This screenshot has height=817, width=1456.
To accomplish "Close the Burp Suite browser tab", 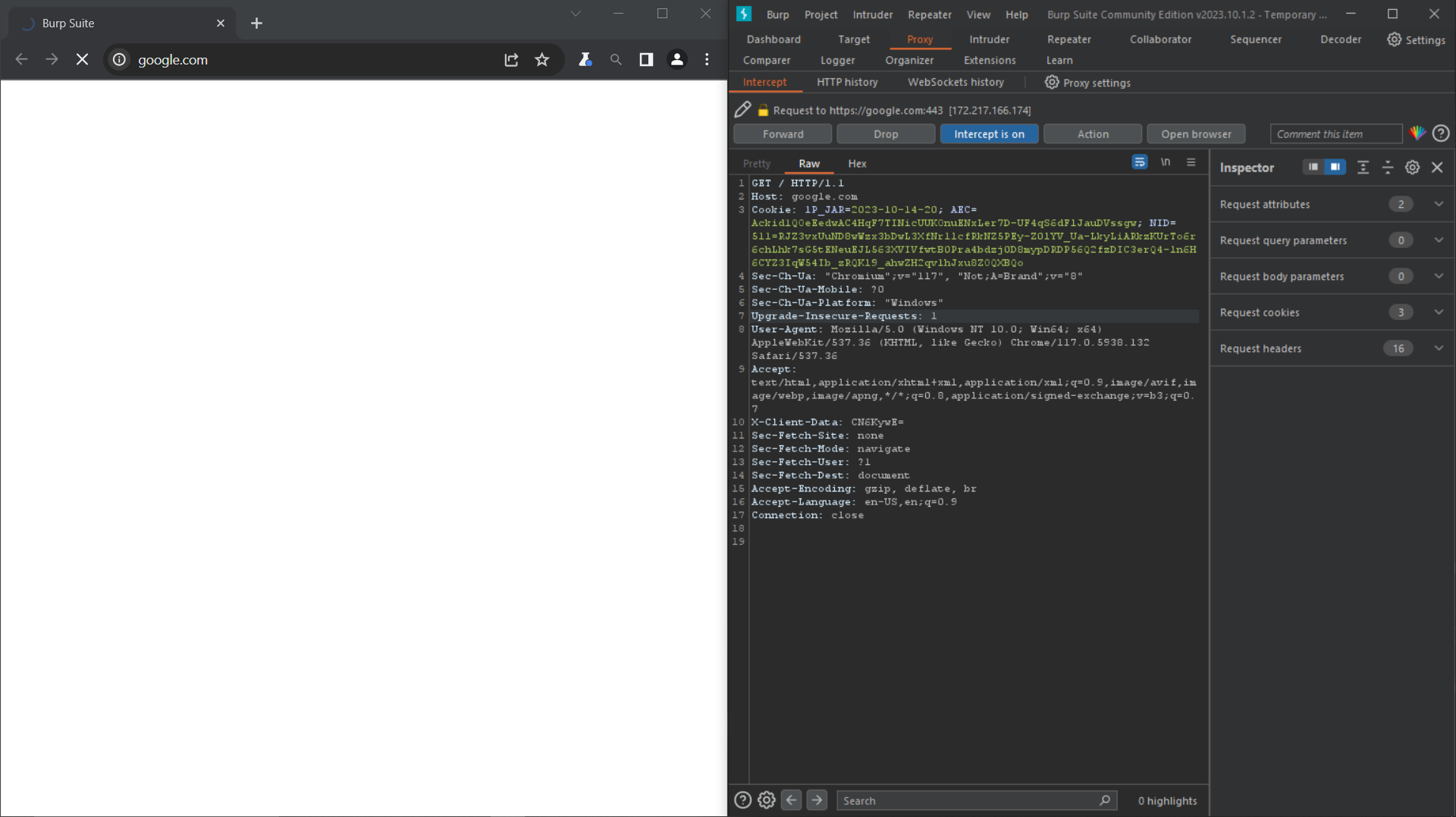I will pos(221,24).
